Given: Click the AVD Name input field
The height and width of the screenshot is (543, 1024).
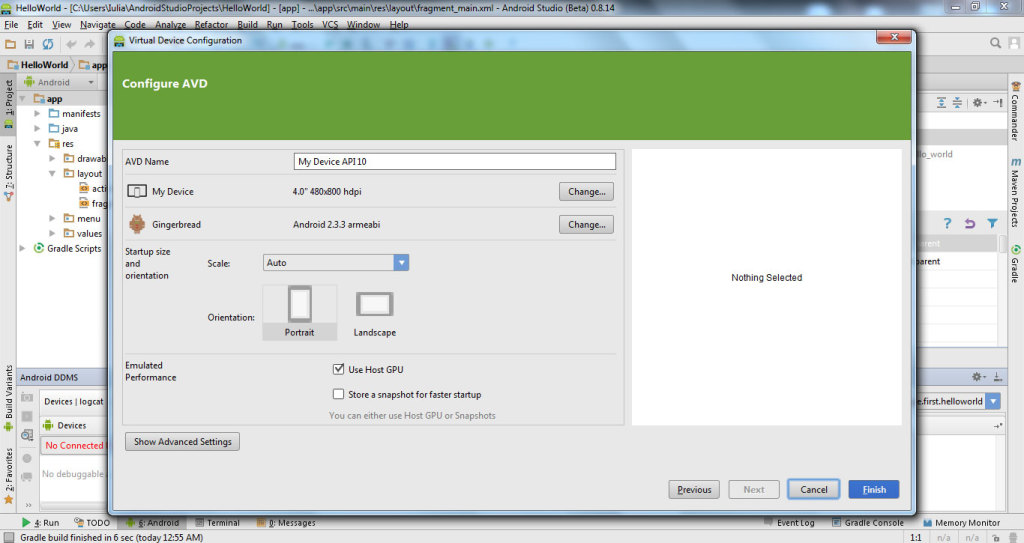Looking at the screenshot, I should point(455,161).
